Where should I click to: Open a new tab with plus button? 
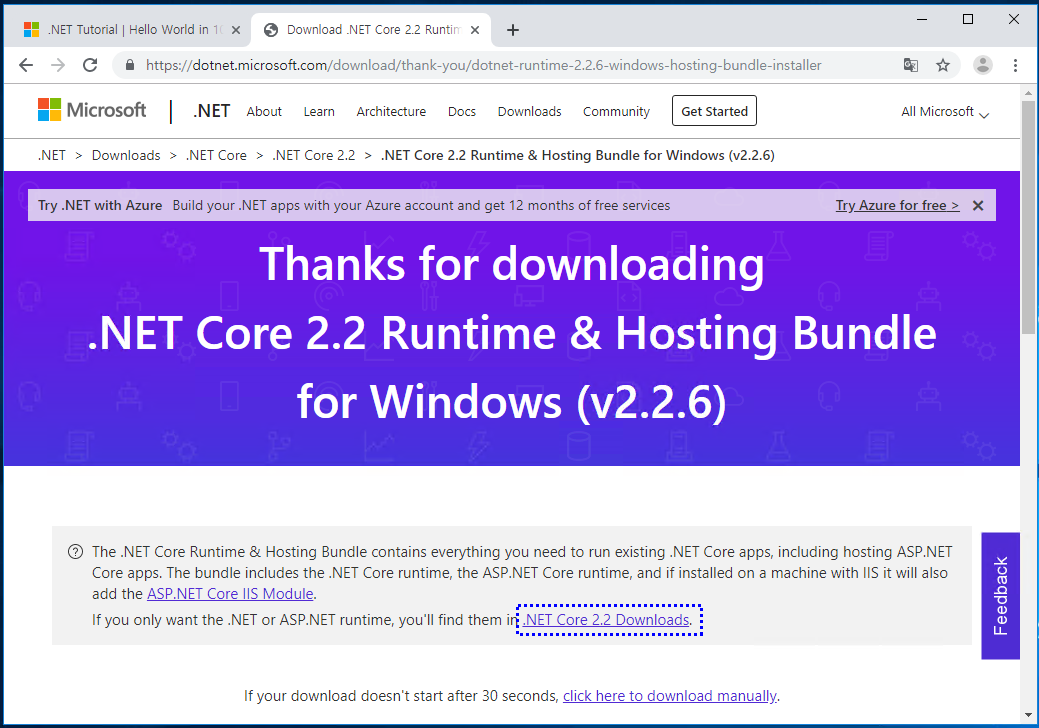click(x=512, y=30)
